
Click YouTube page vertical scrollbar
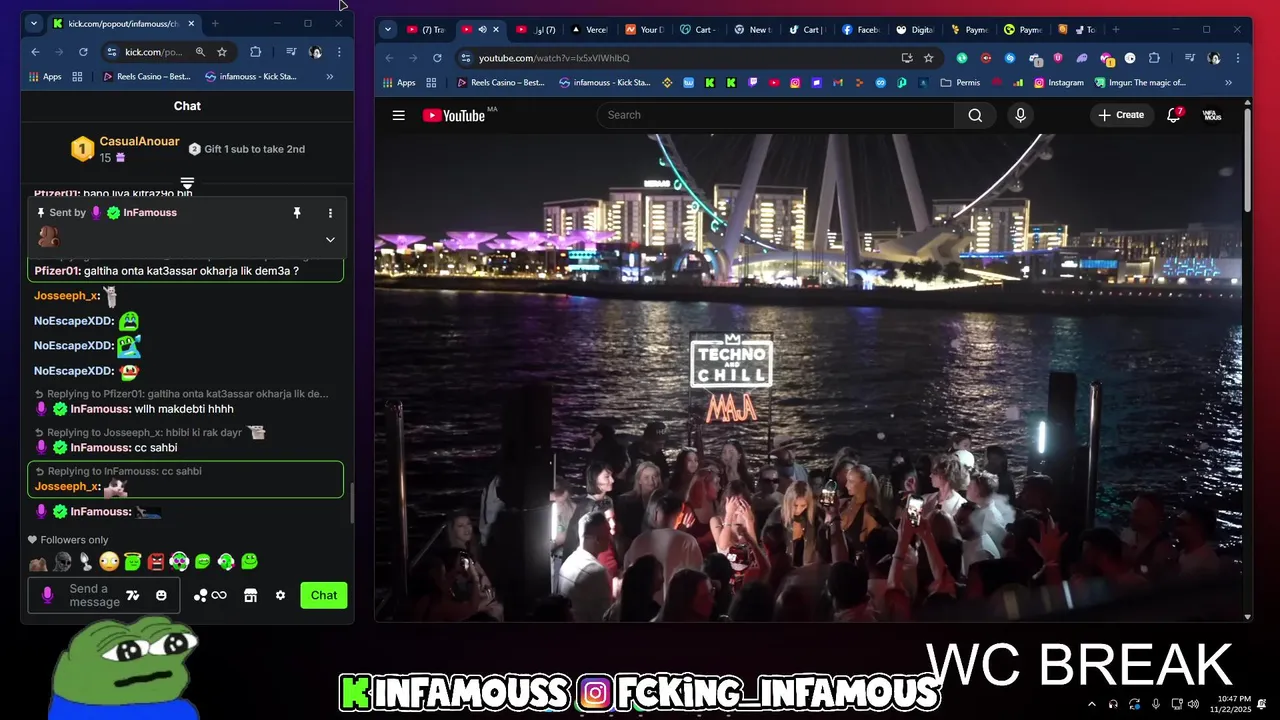(1247, 160)
